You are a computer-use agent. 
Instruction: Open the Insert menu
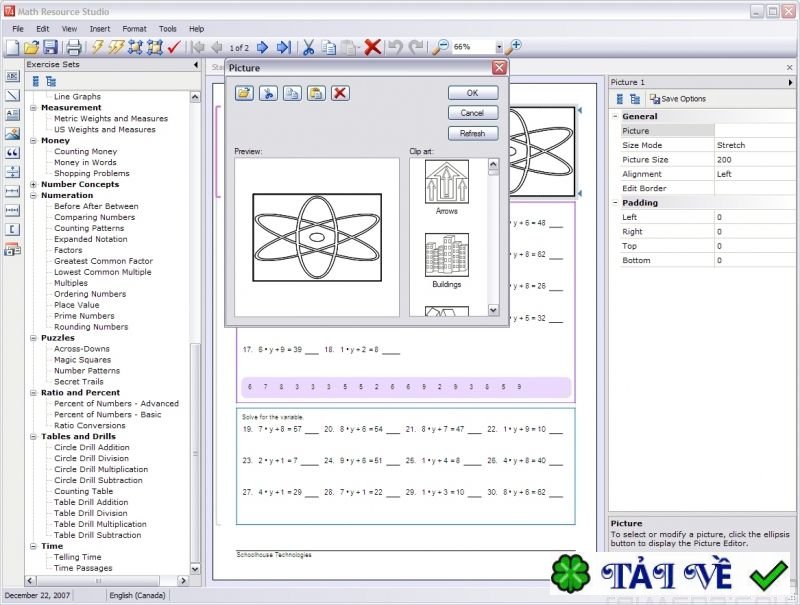pyautogui.click(x=100, y=29)
